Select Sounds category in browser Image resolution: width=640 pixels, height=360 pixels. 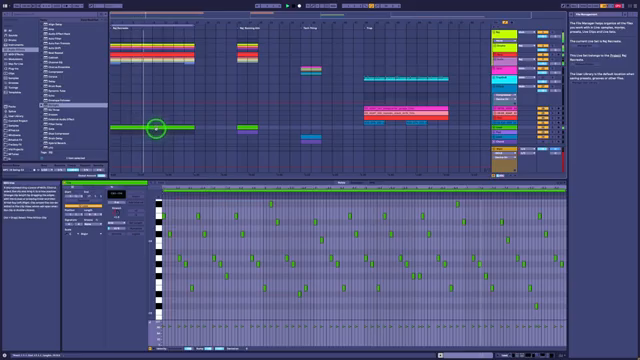(13, 36)
